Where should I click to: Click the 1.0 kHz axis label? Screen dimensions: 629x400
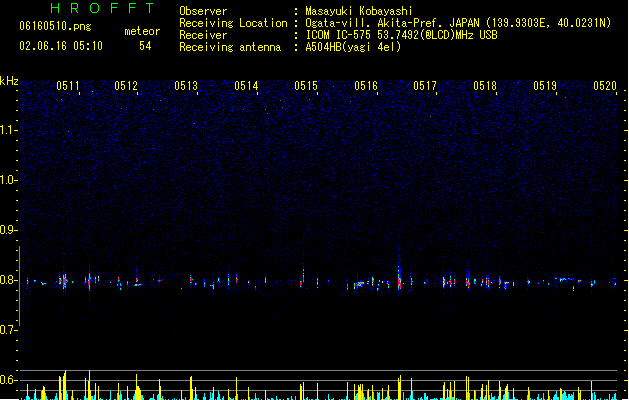pos(8,180)
